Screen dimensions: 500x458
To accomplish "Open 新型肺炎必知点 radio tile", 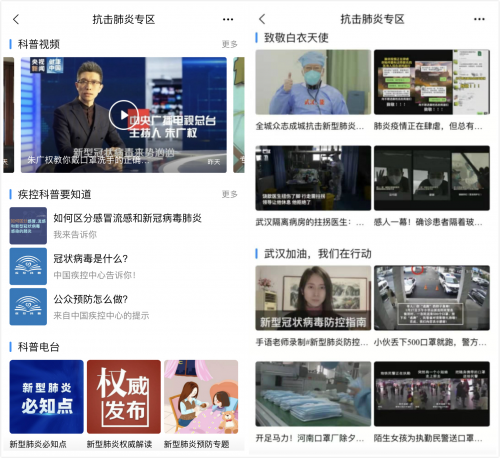I will [46, 397].
